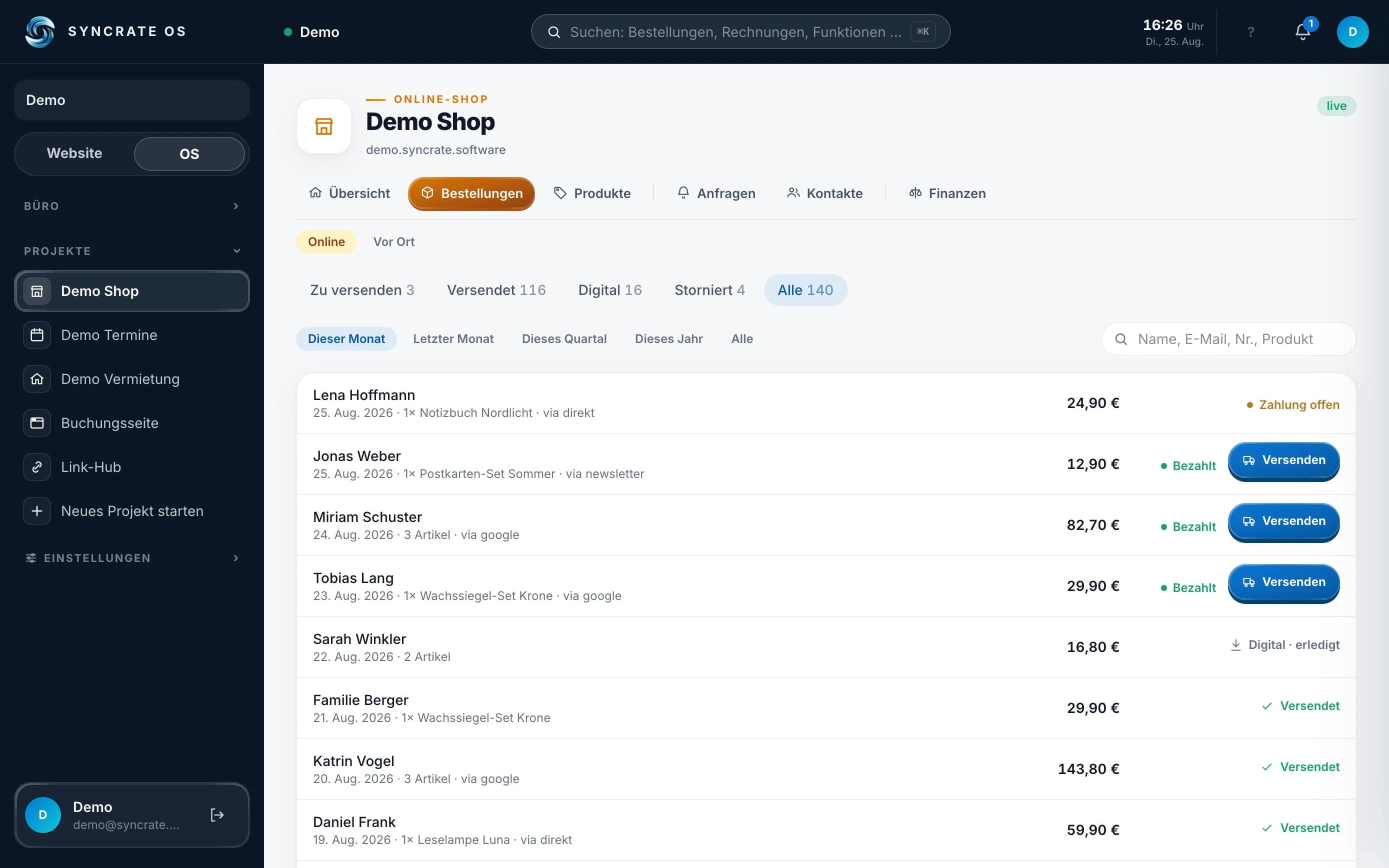This screenshot has height=868, width=1389.
Task: Click the Demo Shop storefront icon in sidebar
Action: coord(36,291)
